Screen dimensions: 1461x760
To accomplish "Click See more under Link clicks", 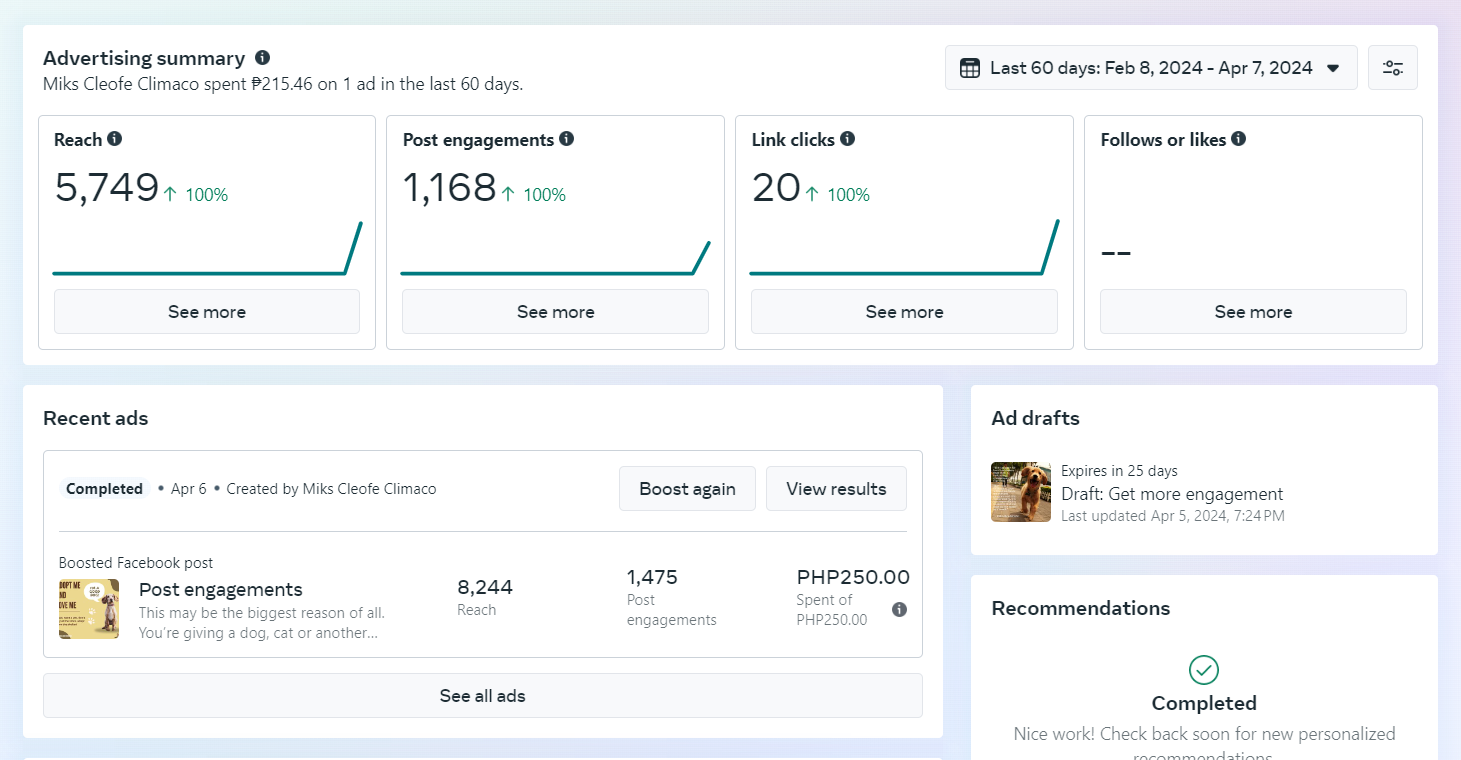I will click(904, 312).
